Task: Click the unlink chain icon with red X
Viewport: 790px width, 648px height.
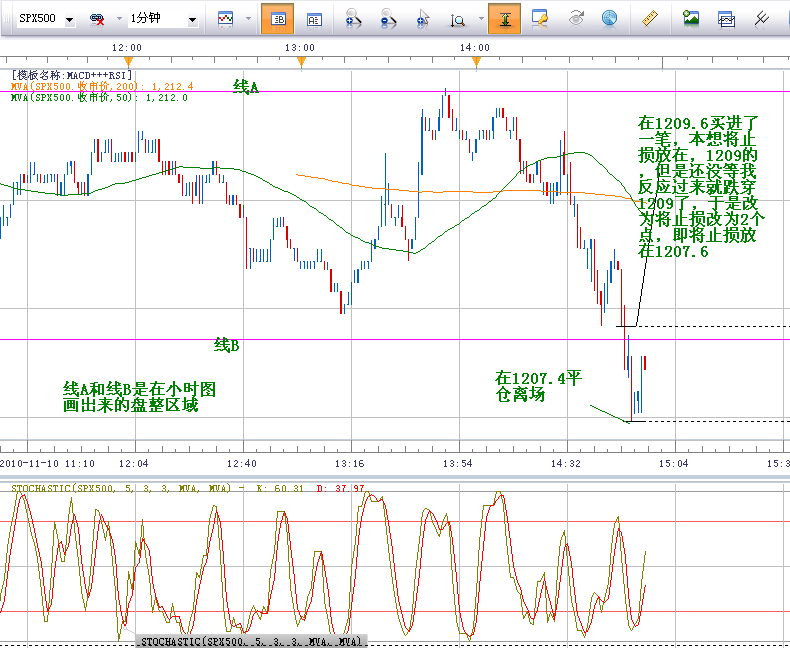Action: [x=98, y=19]
